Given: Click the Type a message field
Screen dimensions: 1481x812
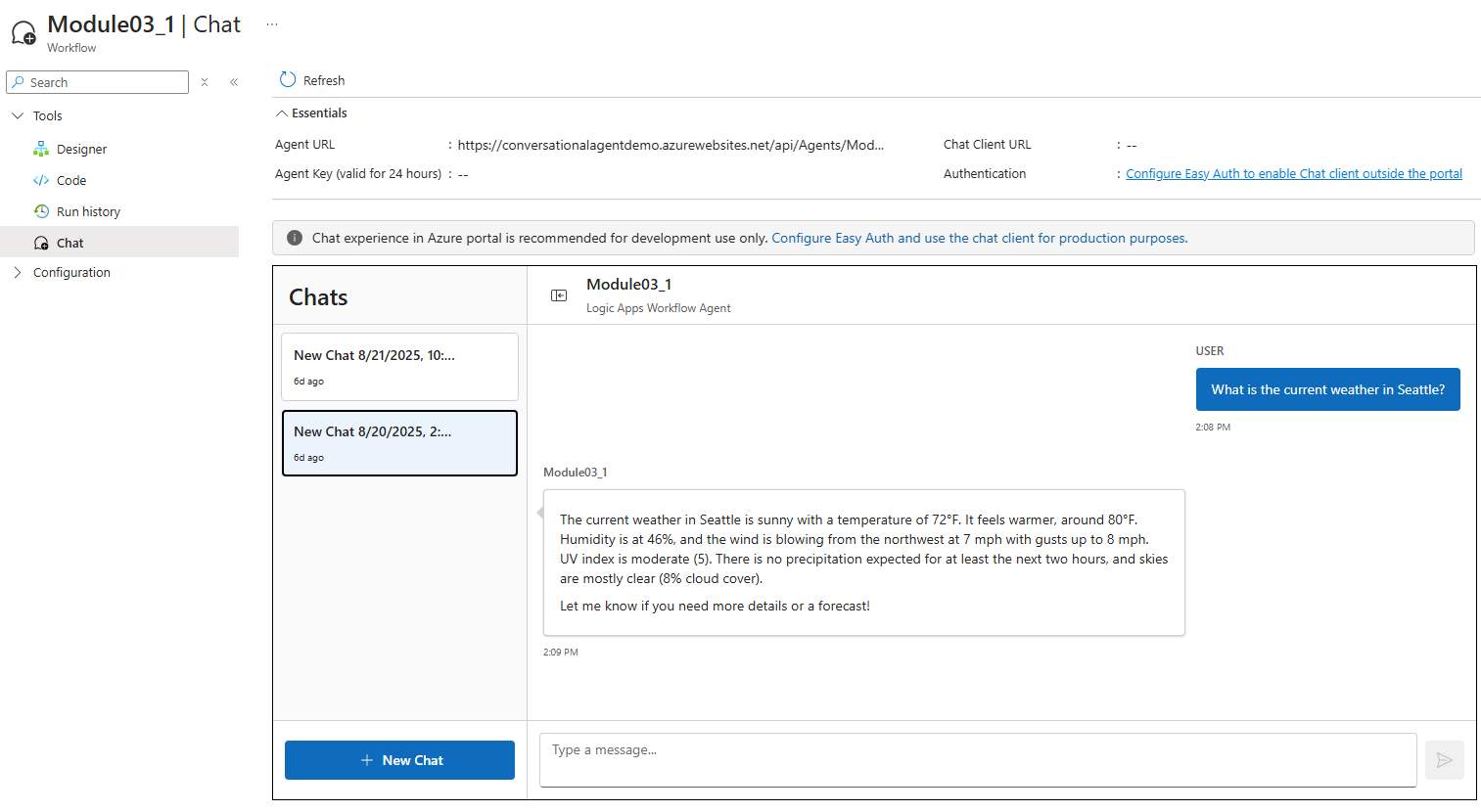Looking at the screenshot, I should pyautogui.click(x=977, y=759).
